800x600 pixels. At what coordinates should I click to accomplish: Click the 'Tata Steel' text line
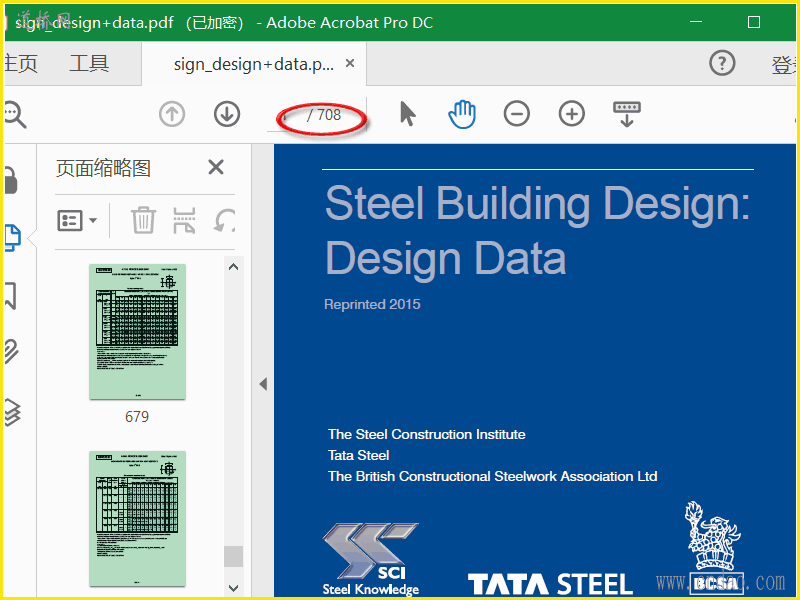(359, 455)
